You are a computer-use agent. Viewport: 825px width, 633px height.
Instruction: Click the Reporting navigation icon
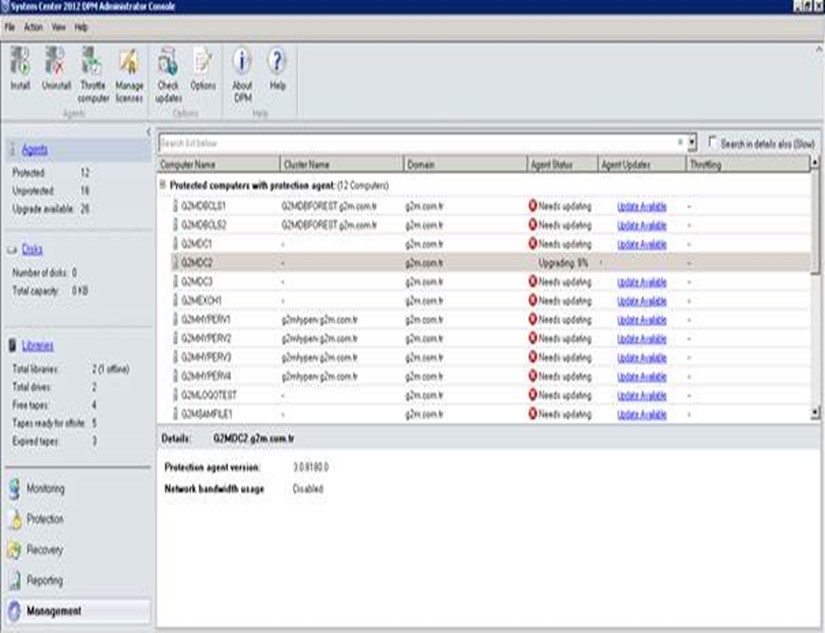pyautogui.click(x=15, y=580)
